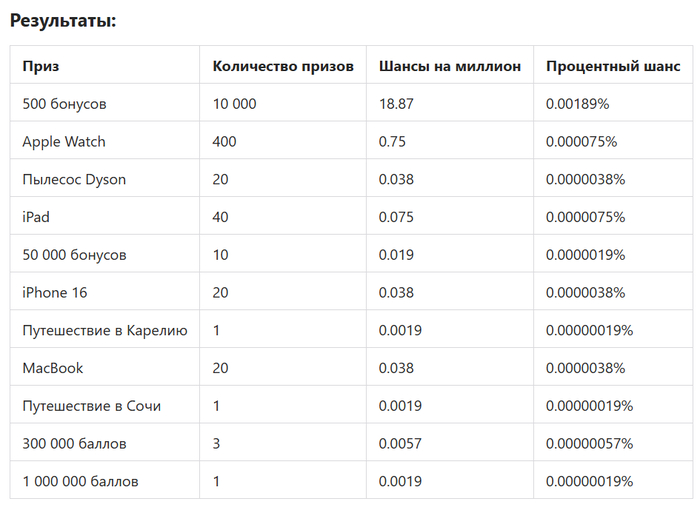Viewport: 700px width, 510px height.
Task: Select the "18.87" chance value
Action: (397, 104)
